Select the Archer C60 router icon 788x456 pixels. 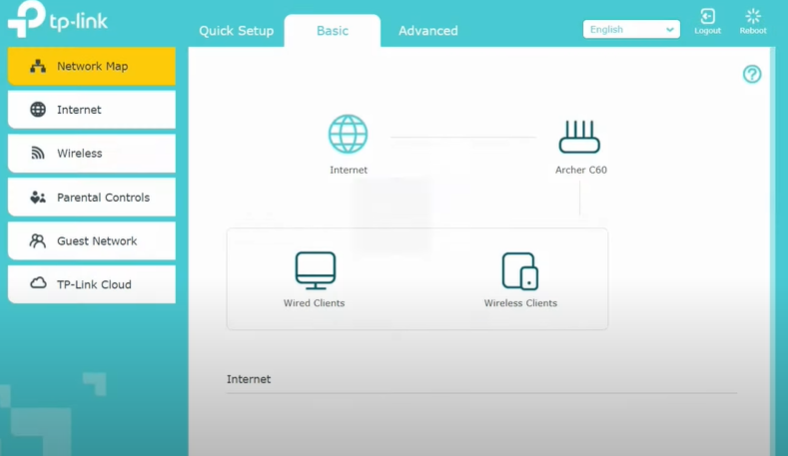pyautogui.click(x=579, y=136)
